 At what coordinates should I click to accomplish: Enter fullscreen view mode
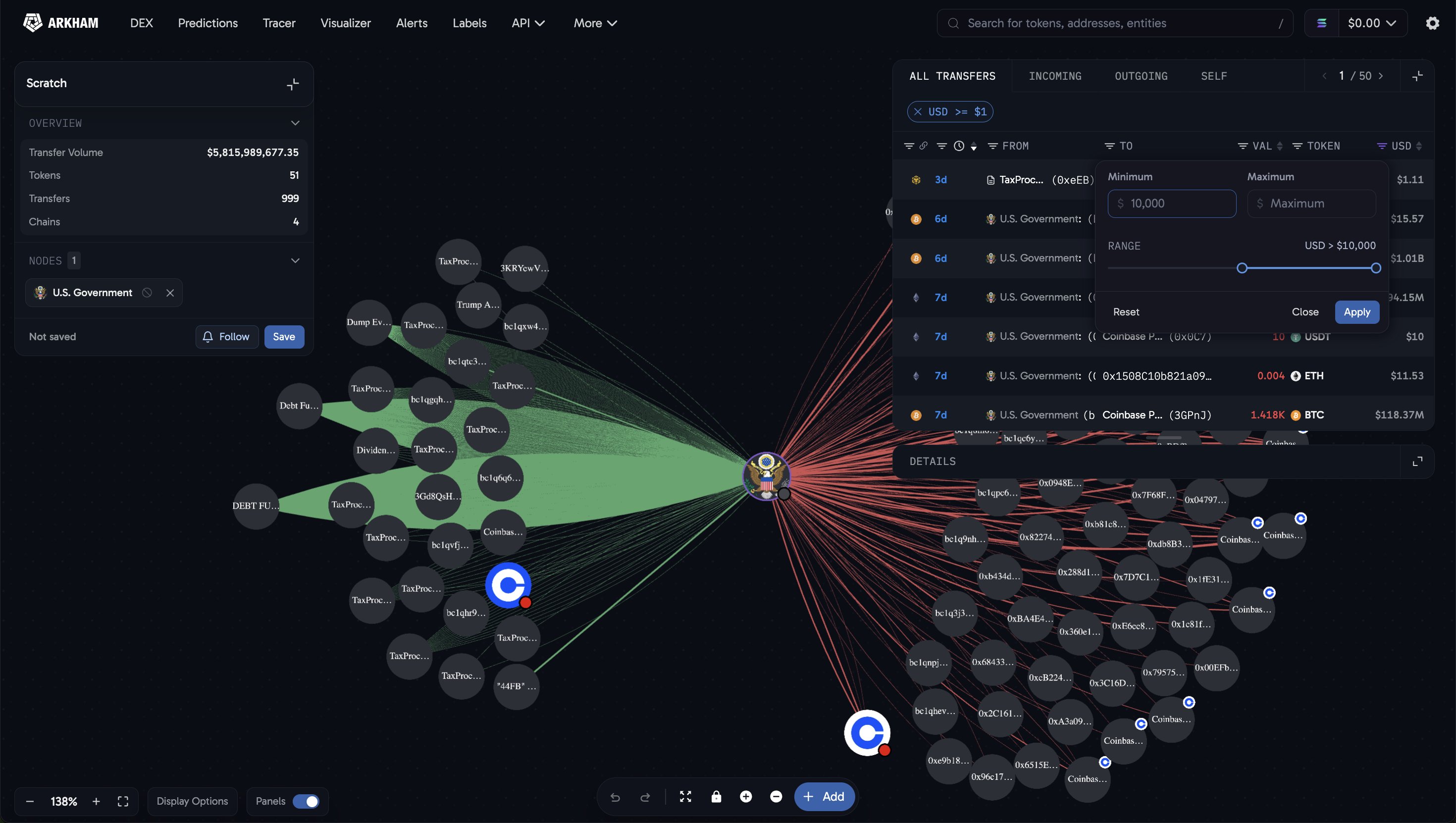tap(123, 802)
